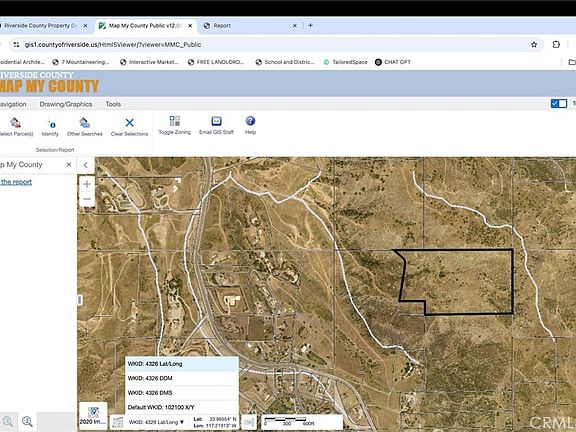Click the Lat 33.99554 N coordinate readout
This screenshot has width=576, height=432.
215,419
